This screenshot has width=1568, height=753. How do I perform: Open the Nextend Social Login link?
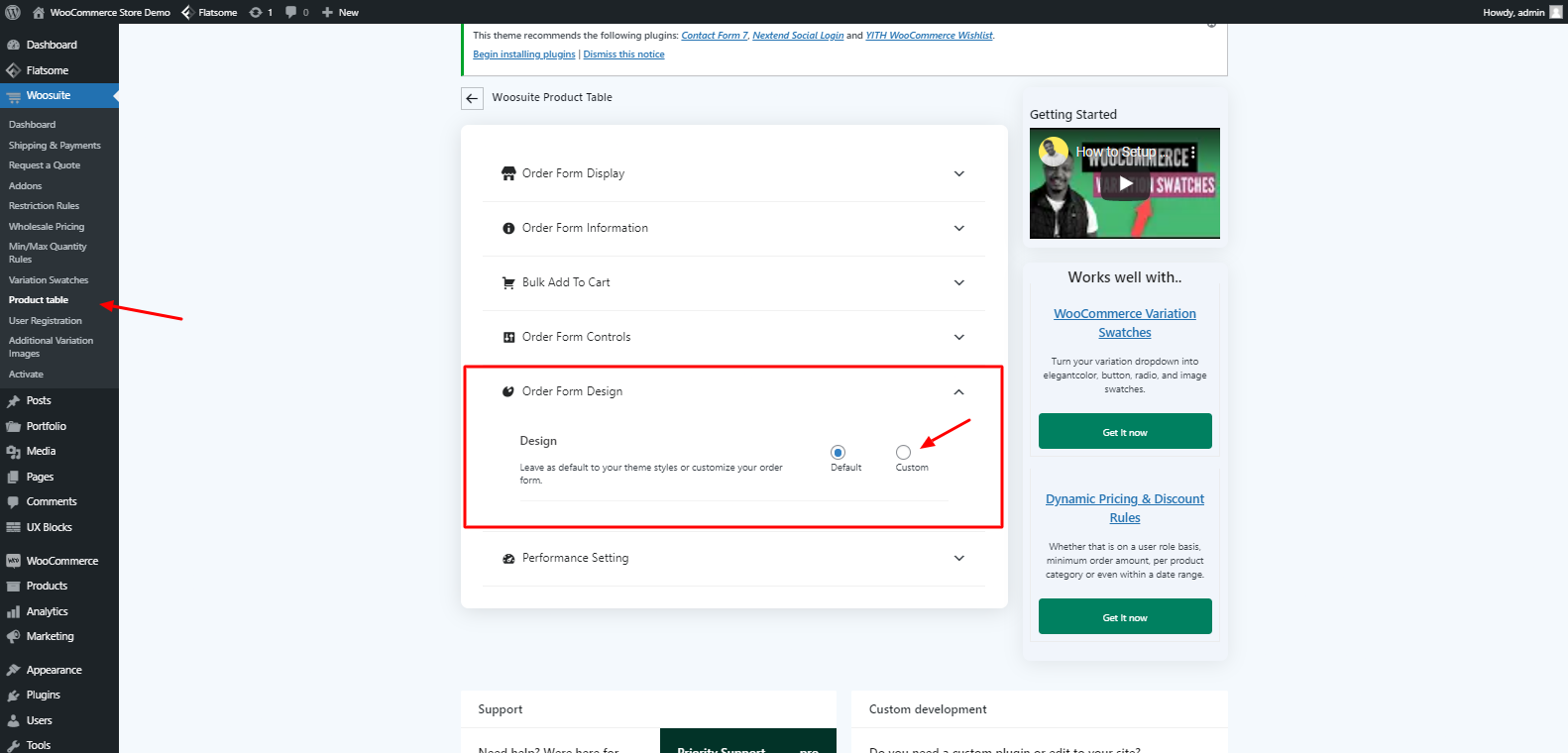[798, 36]
